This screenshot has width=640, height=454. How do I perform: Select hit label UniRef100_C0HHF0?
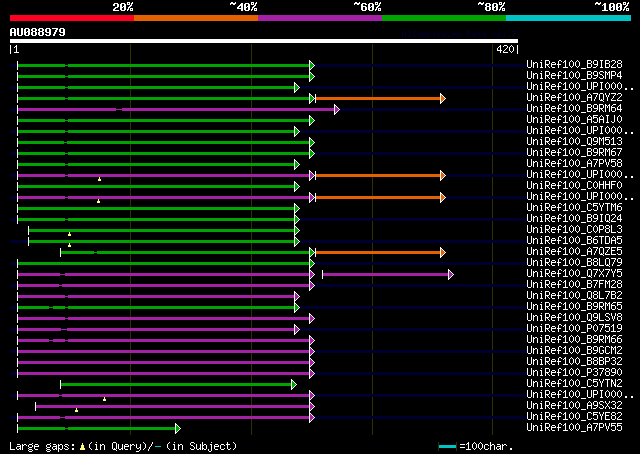tap(574, 185)
